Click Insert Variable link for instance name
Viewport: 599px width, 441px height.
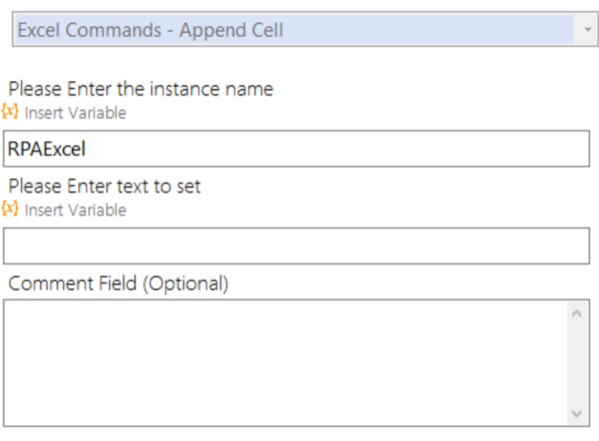pos(75,113)
